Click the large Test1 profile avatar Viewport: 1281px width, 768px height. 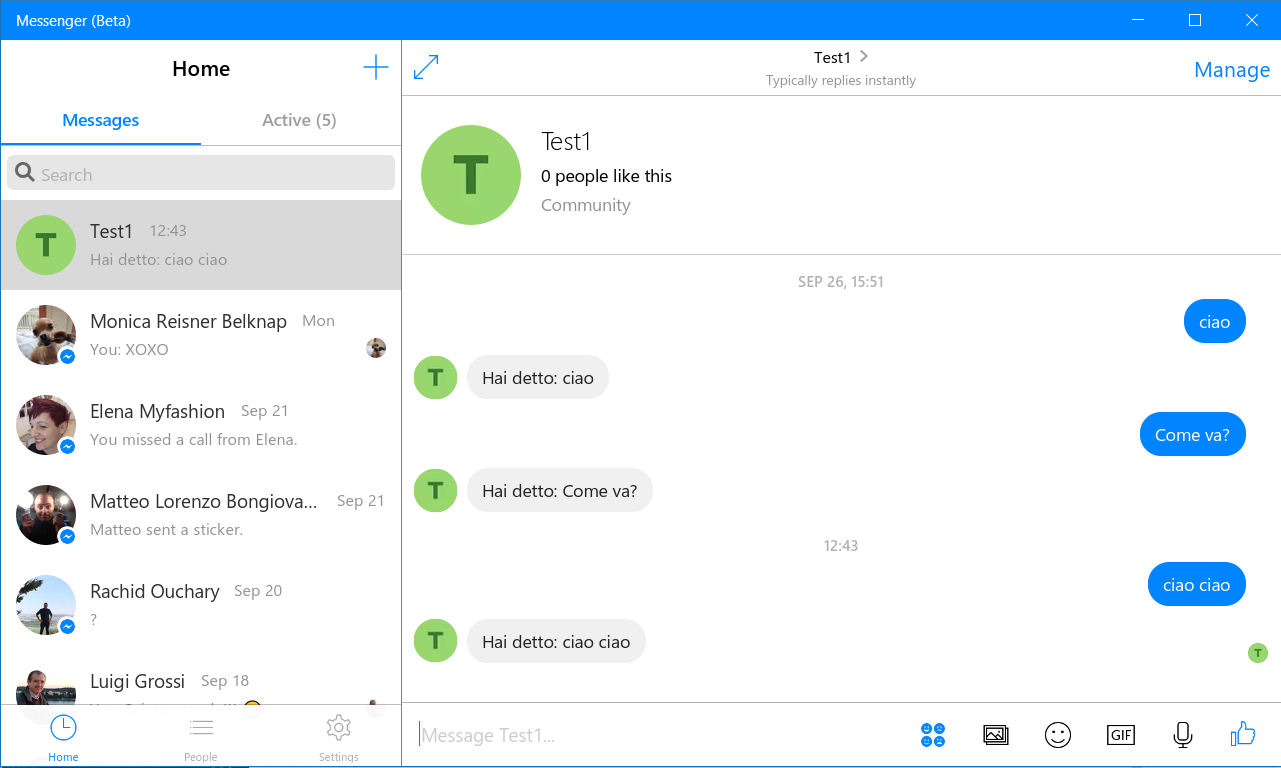click(x=471, y=175)
